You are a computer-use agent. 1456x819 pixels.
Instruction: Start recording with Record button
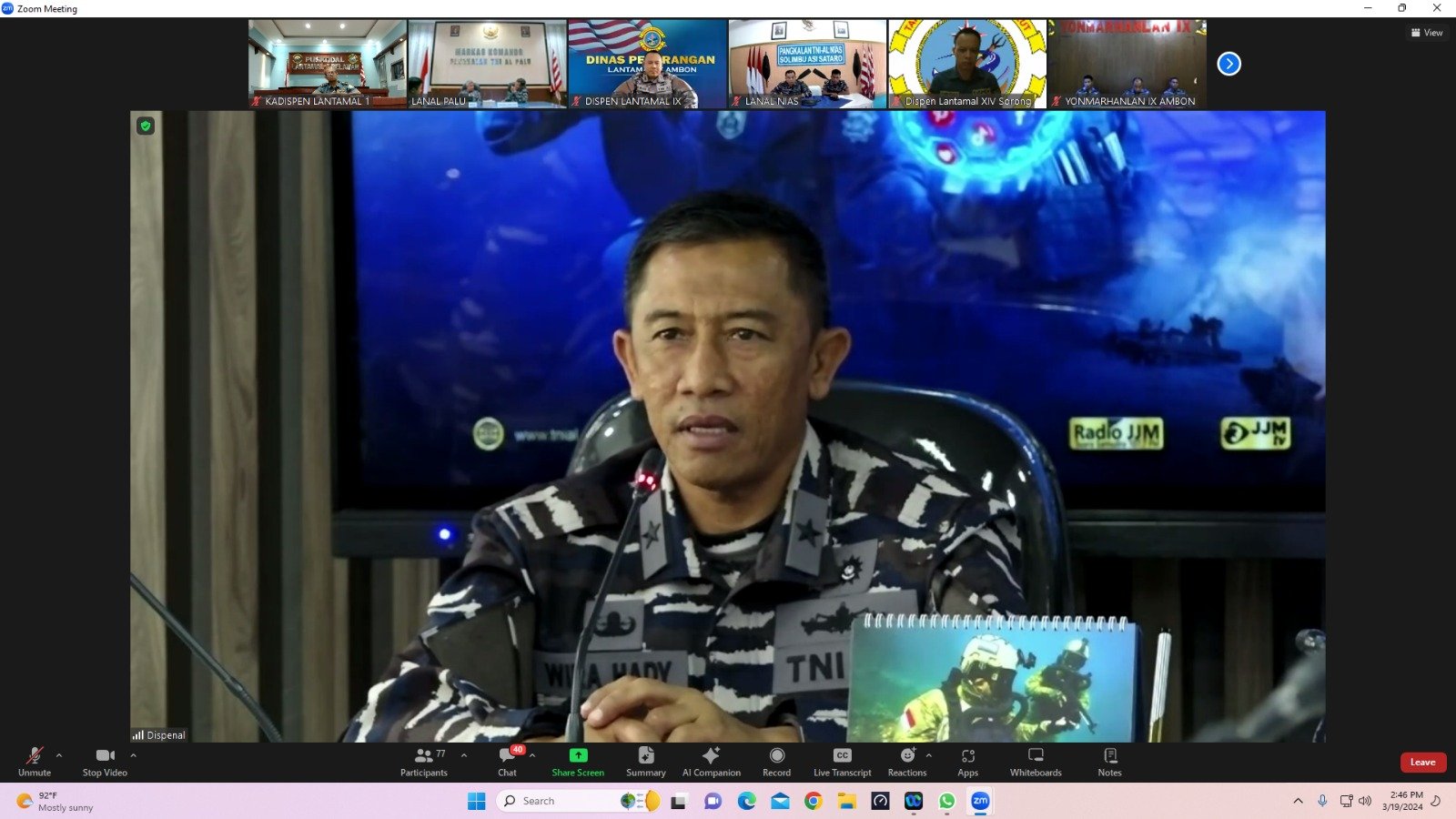pos(776,762)
